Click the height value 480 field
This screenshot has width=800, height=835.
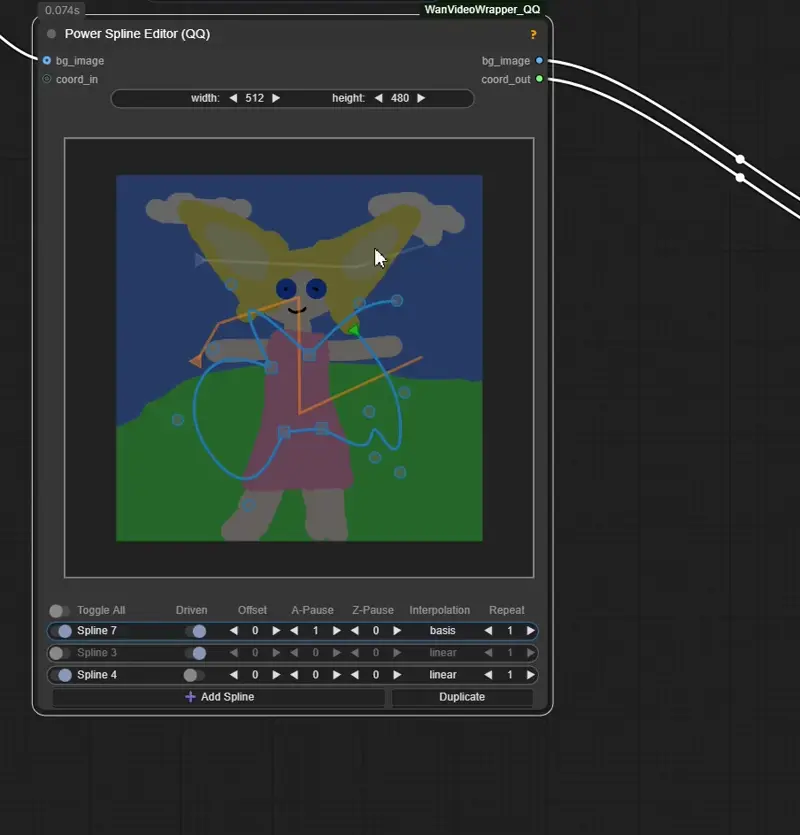[400, 98]
